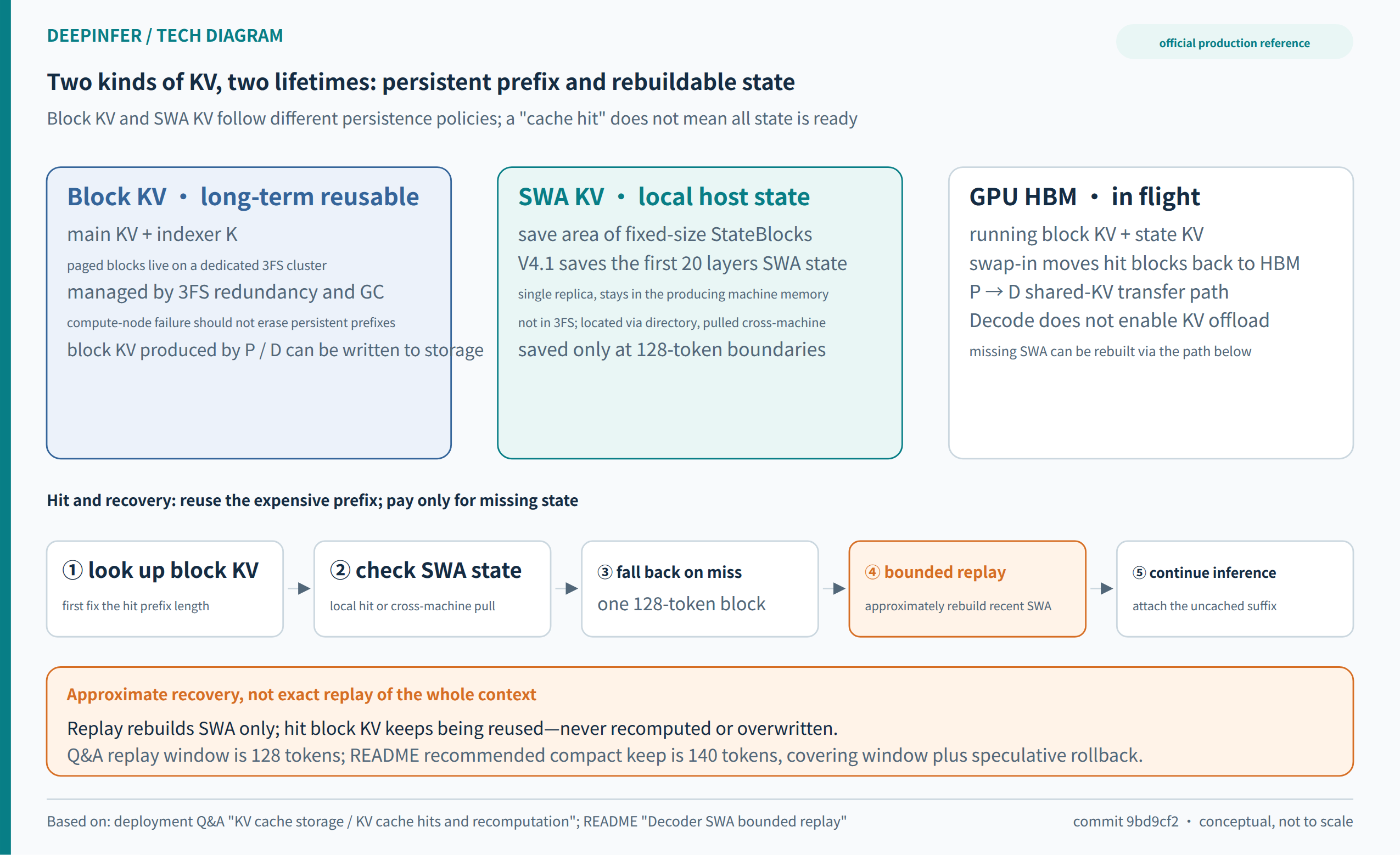Image resolution: width=1400 pixels, height=855 pixels.
Task: Click 'managed by 3FS redundancy and GC' line
Action: pyautogui.click(x=225, y=291)
